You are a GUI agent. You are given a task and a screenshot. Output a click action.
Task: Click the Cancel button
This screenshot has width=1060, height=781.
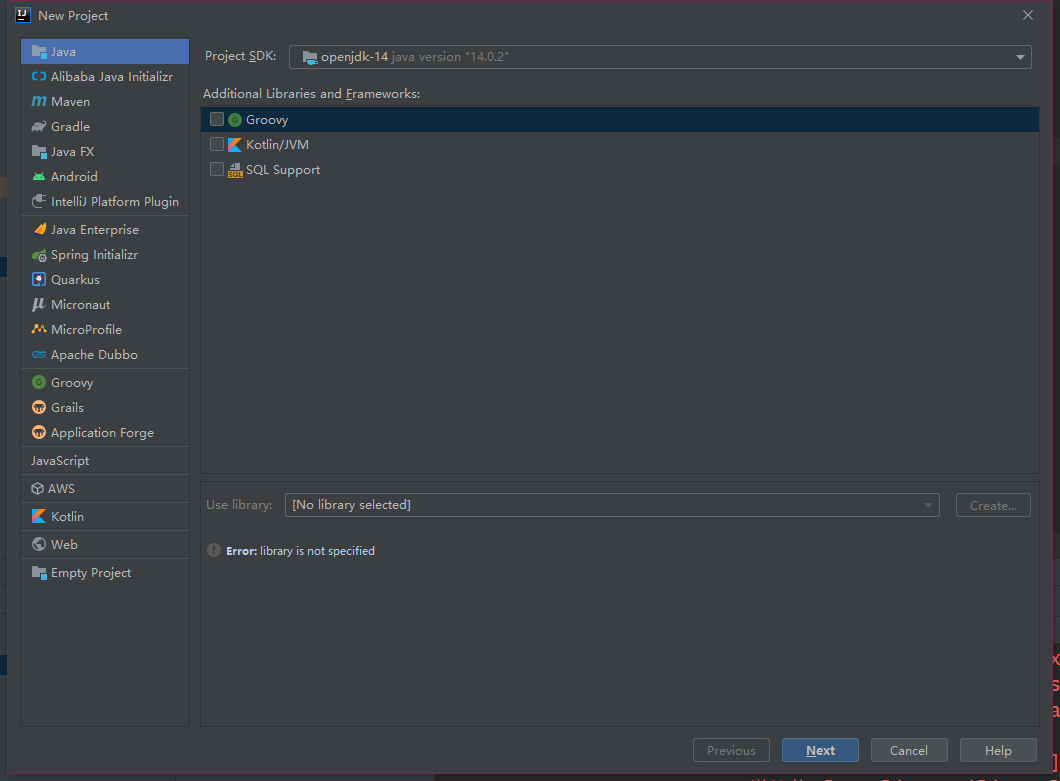pos(909,751)
